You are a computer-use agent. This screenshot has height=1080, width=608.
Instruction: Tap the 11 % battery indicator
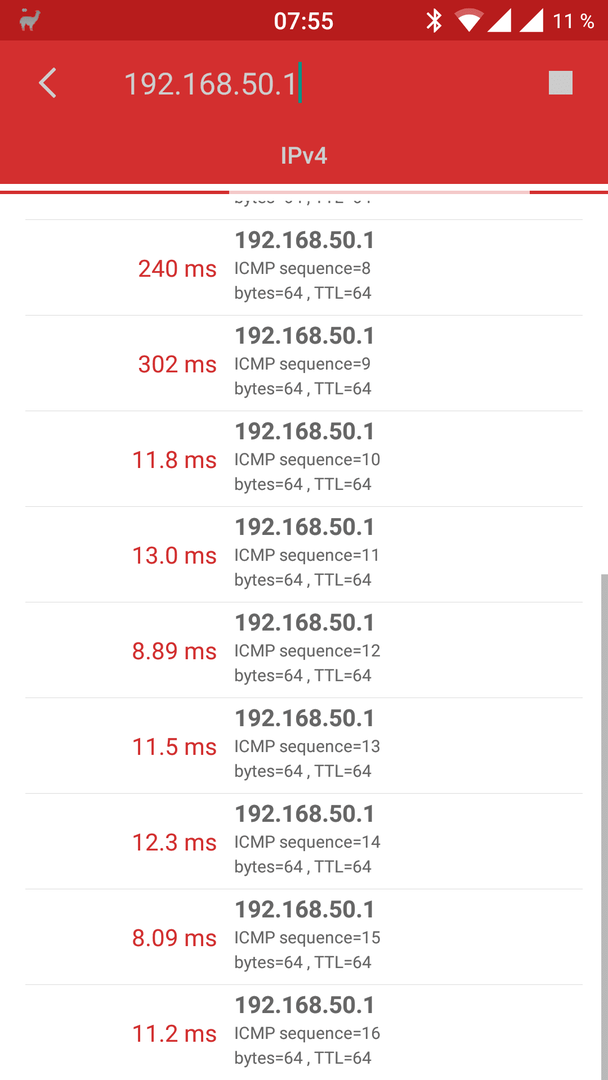[573, 21]
